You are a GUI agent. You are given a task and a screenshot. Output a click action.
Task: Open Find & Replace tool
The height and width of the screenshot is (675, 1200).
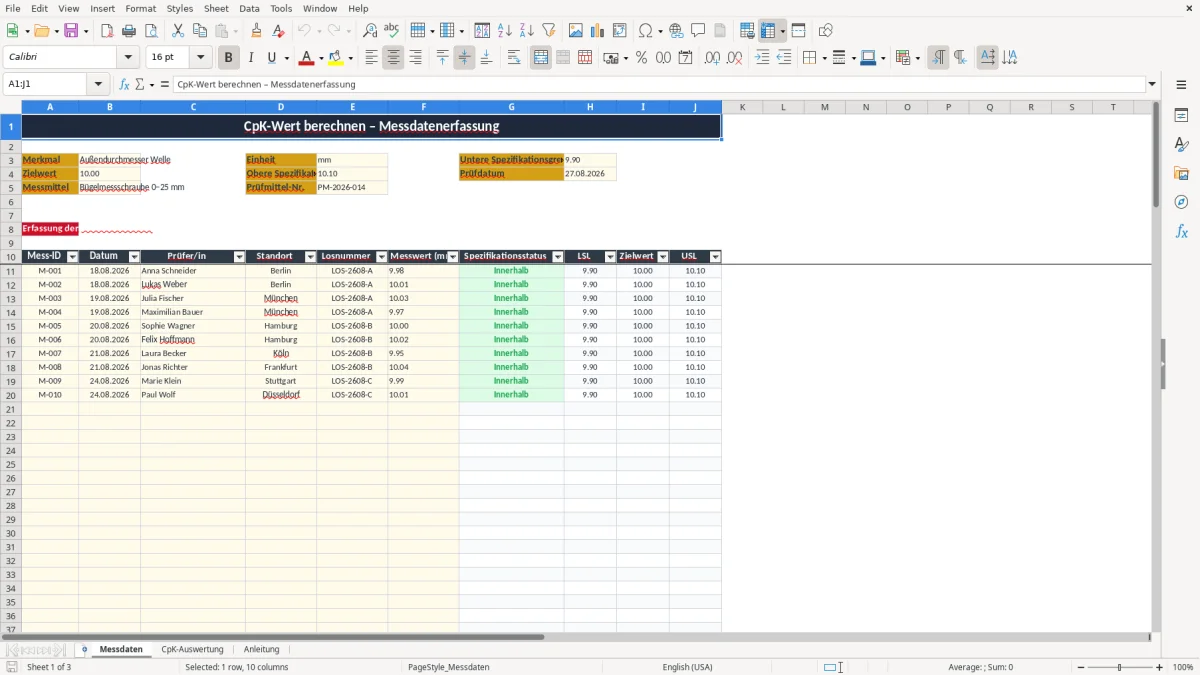pos(370,31)
